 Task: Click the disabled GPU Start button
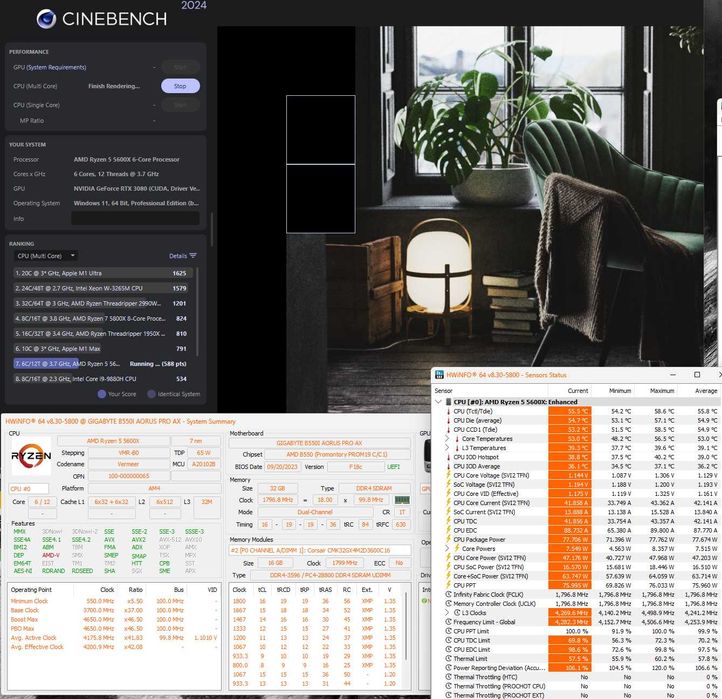(x=180, y=67)
